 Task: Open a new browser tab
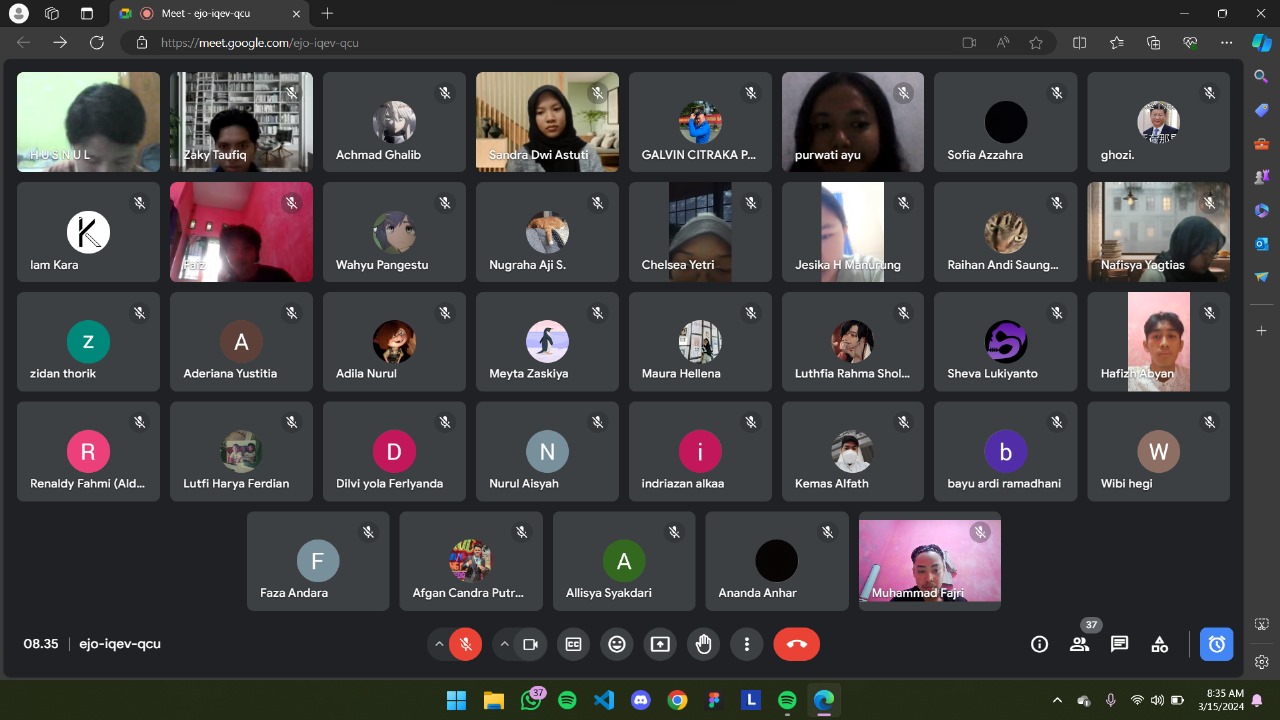point(327,13)
